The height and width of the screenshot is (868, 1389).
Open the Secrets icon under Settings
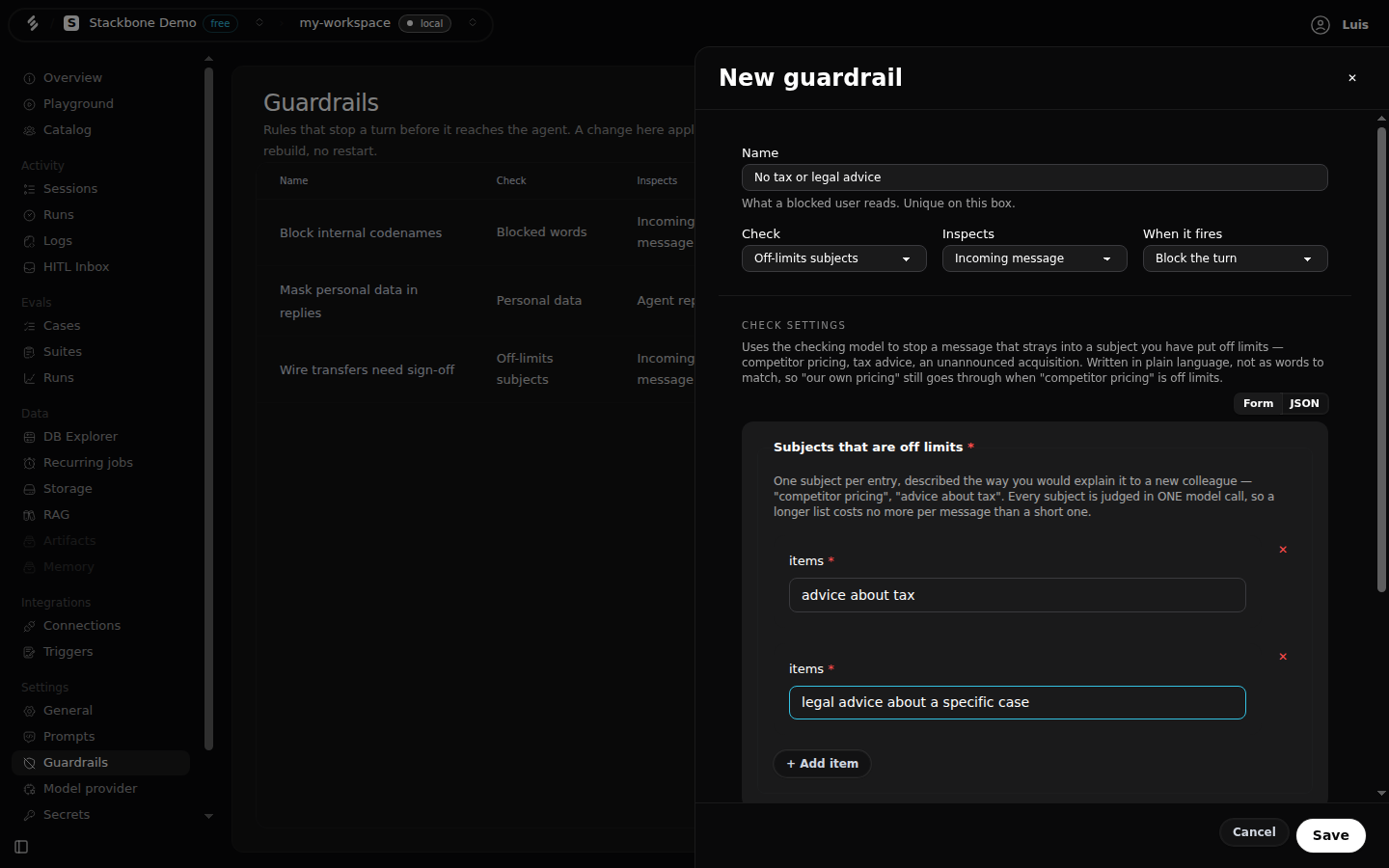(29, 815)
